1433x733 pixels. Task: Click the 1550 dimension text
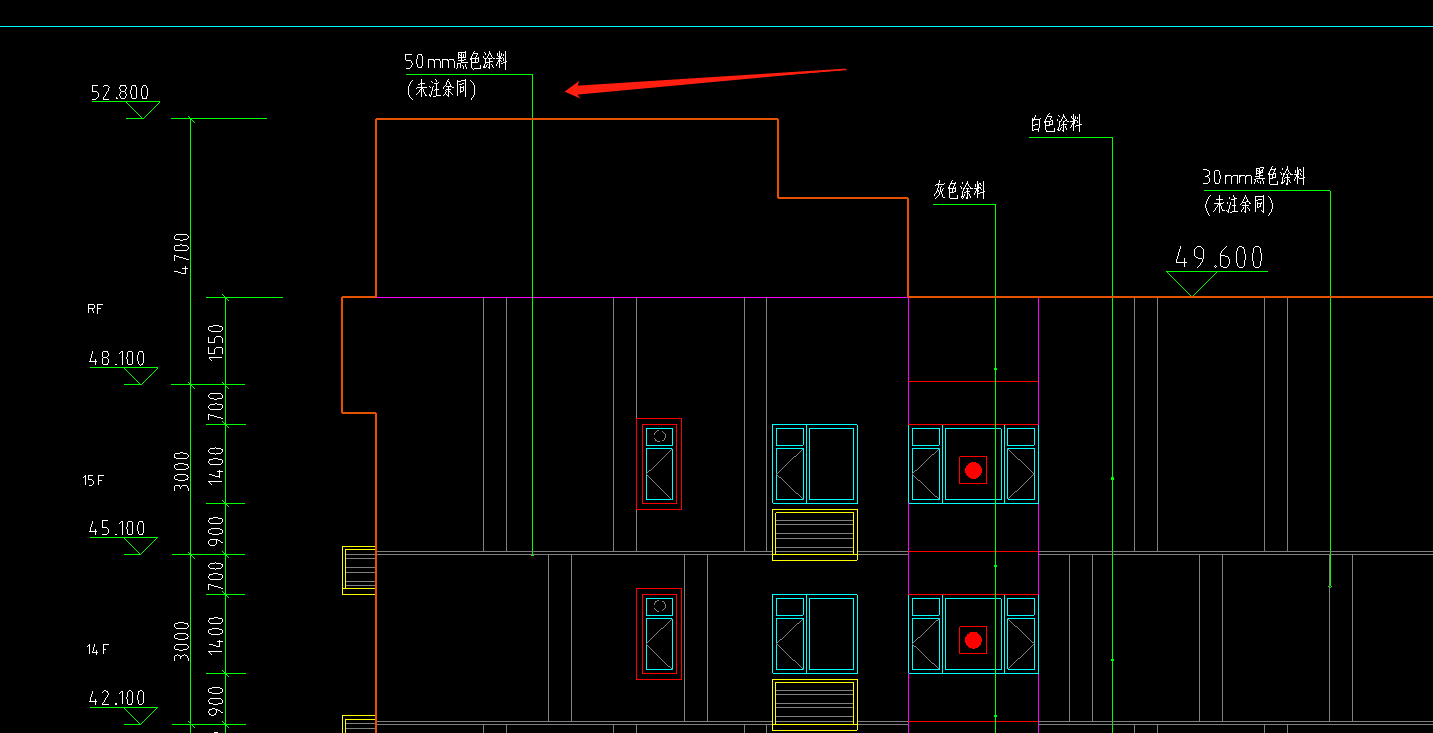click(216, 341)
